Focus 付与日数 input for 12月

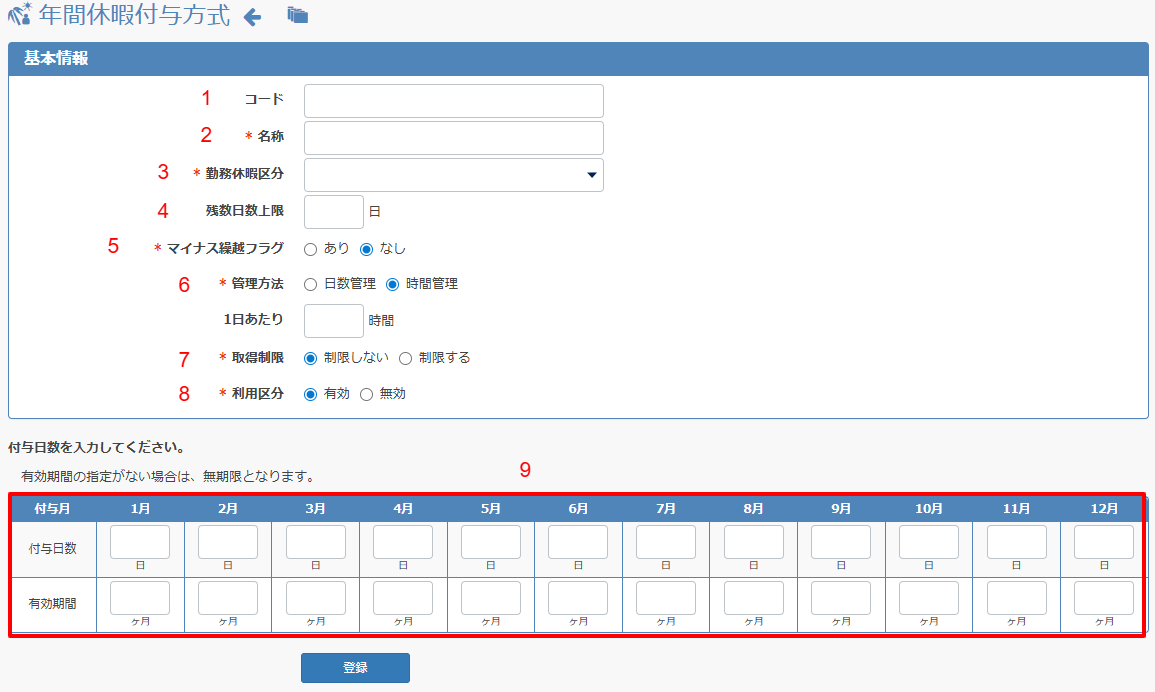[x=1104, y=542]
